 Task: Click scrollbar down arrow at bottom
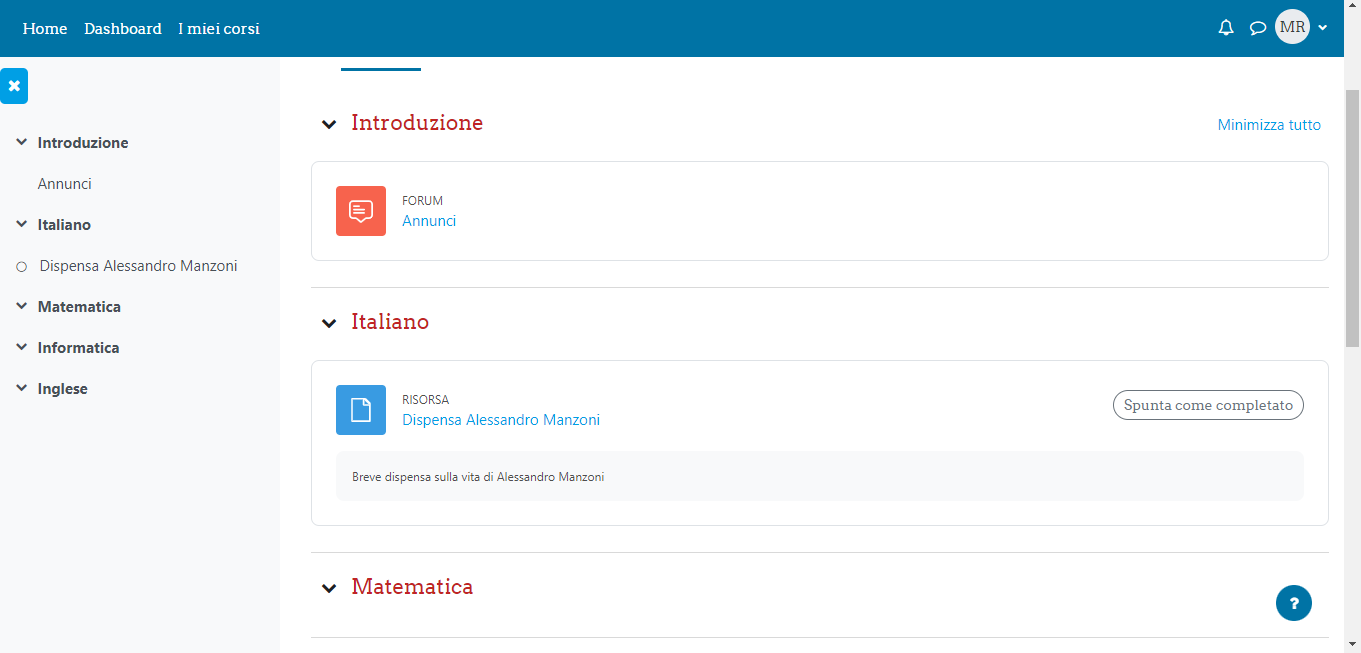pyautogui.click(x=1352, y=644)
